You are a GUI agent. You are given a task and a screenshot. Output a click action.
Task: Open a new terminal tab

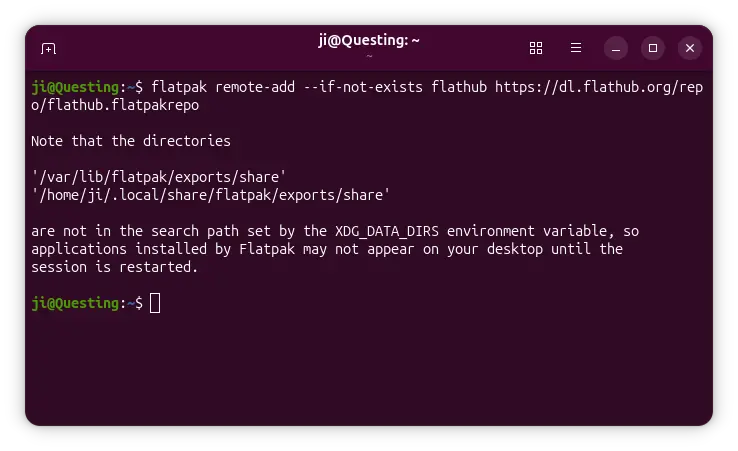click(x=48, y=48)
